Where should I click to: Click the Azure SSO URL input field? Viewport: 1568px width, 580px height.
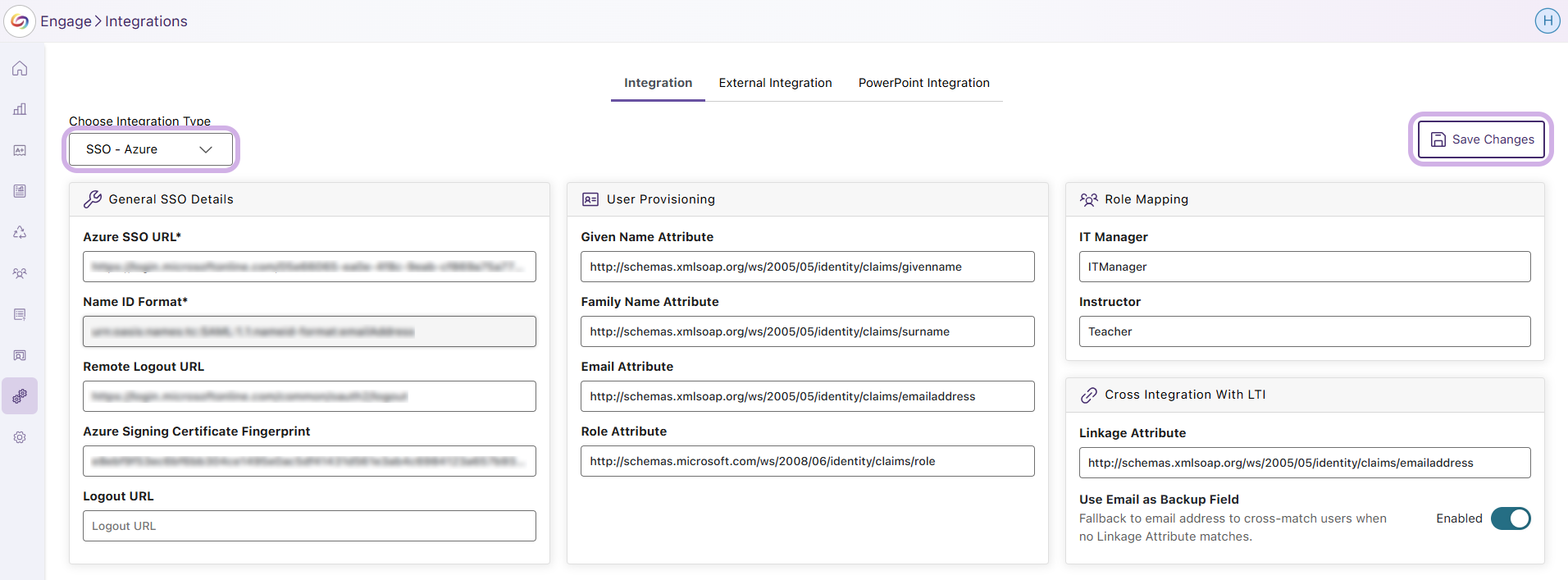tap(309, 267)
